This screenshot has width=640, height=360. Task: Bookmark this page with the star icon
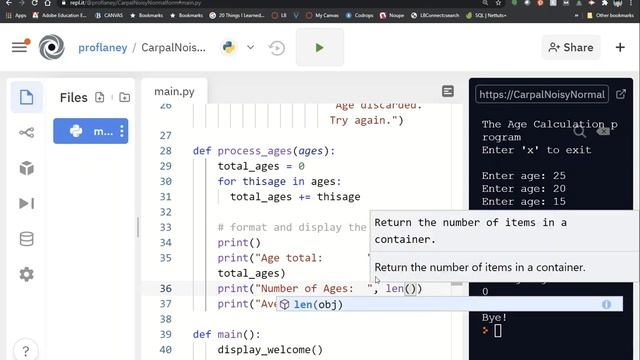[498, 3]
